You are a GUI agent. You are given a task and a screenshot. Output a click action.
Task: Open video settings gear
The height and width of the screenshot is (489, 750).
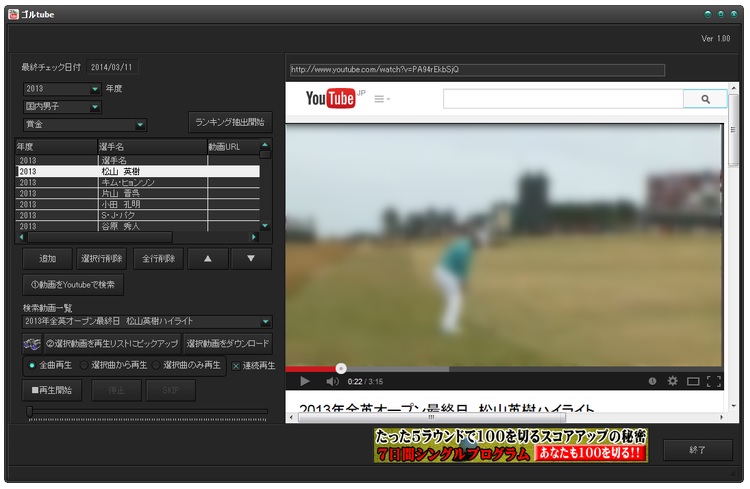point(673,381)
